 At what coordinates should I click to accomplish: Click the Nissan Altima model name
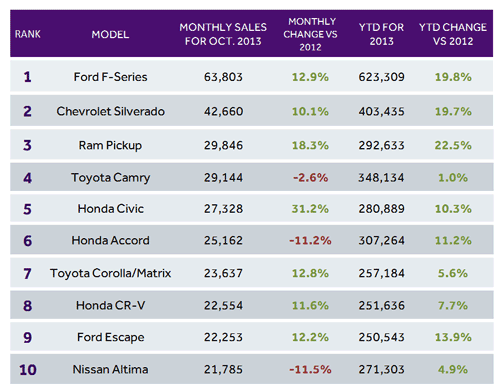click(110, 369)
